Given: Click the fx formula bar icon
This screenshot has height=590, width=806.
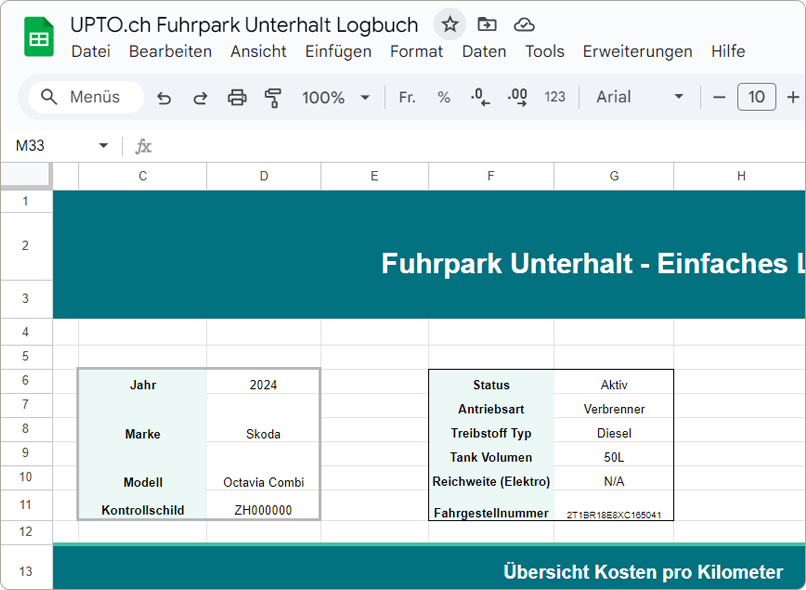Looking at the screenshot, I should pos(143,146).
